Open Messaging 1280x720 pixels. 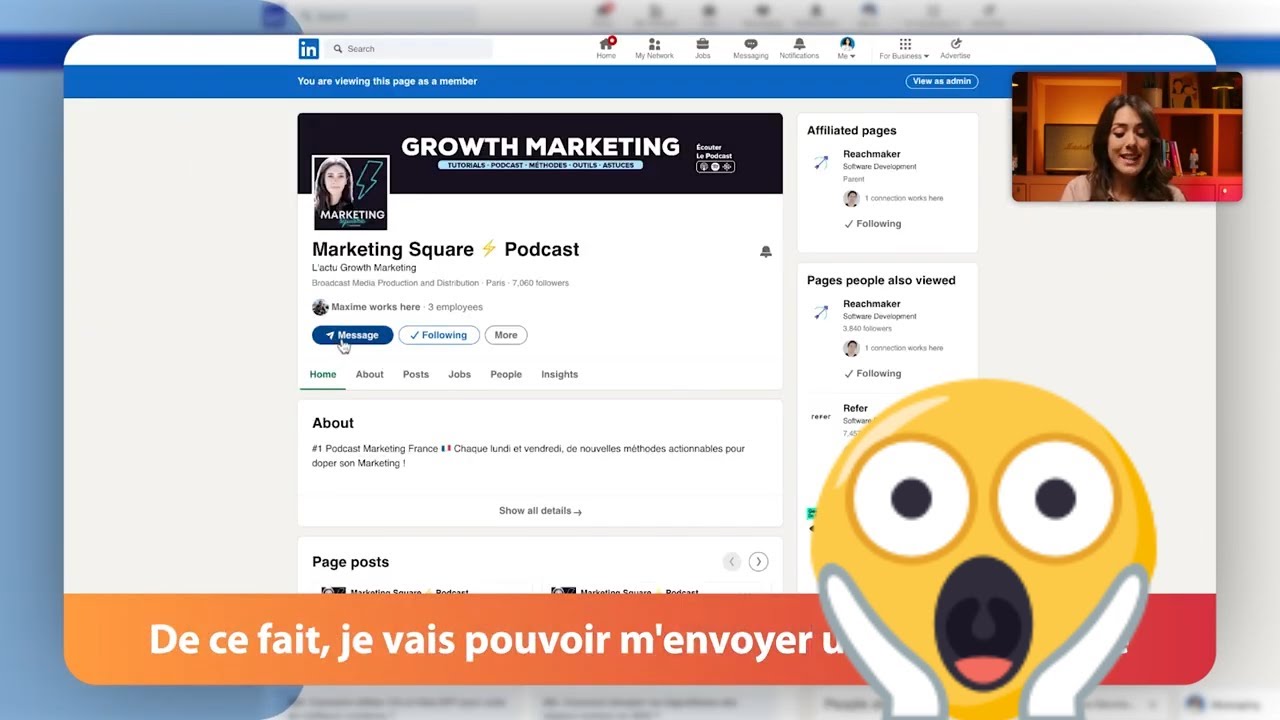coord(750,48)
